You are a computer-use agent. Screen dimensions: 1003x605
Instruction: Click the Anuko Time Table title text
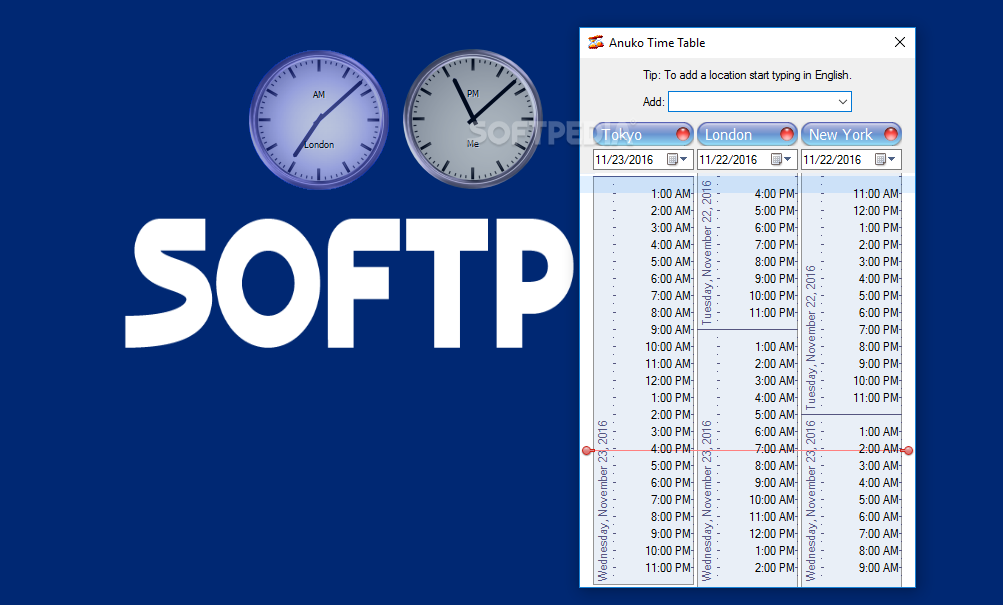657,43
